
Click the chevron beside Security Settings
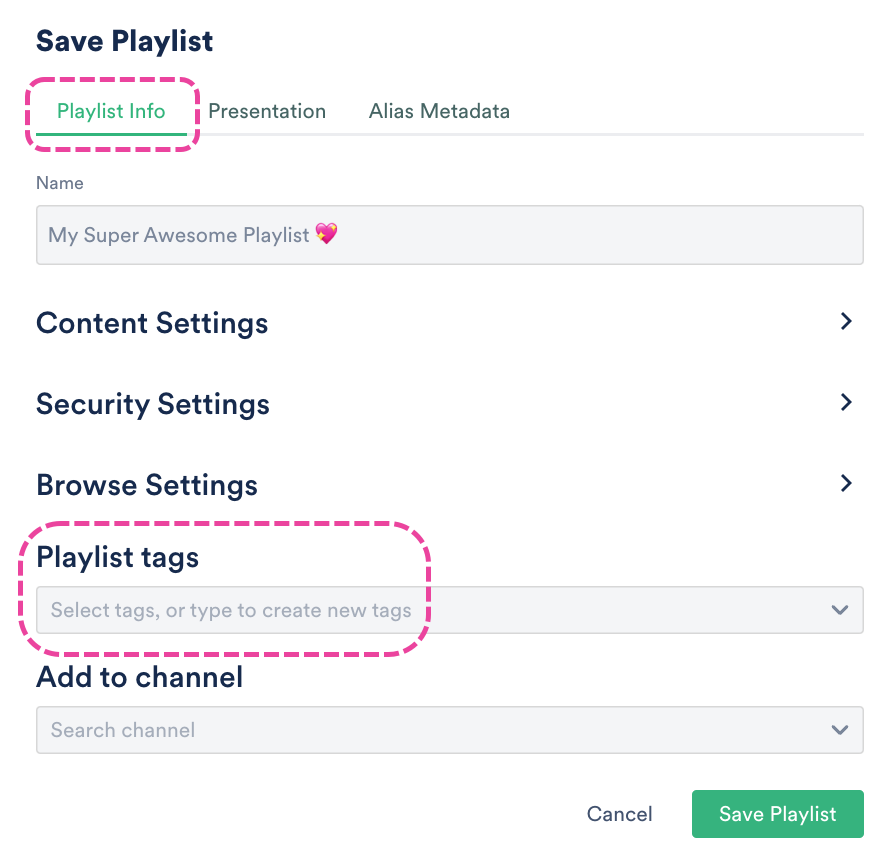846,403
